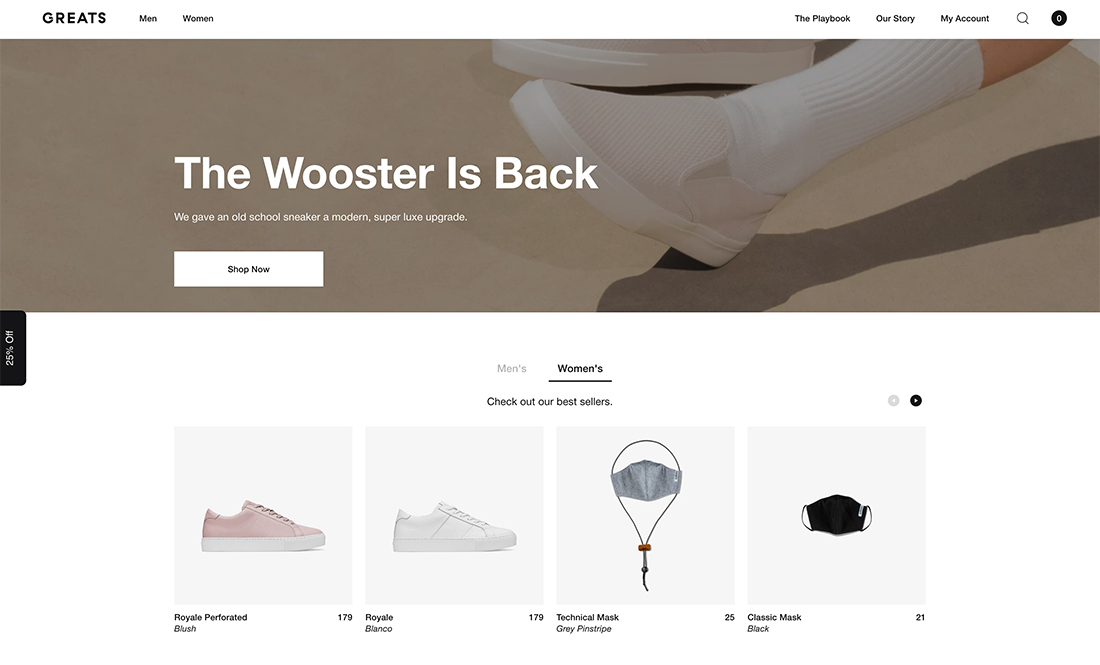This screenshot has height=665, width=1100.
Task: Go to My Account
Action: pyautogui.click(x=965, y=18)
